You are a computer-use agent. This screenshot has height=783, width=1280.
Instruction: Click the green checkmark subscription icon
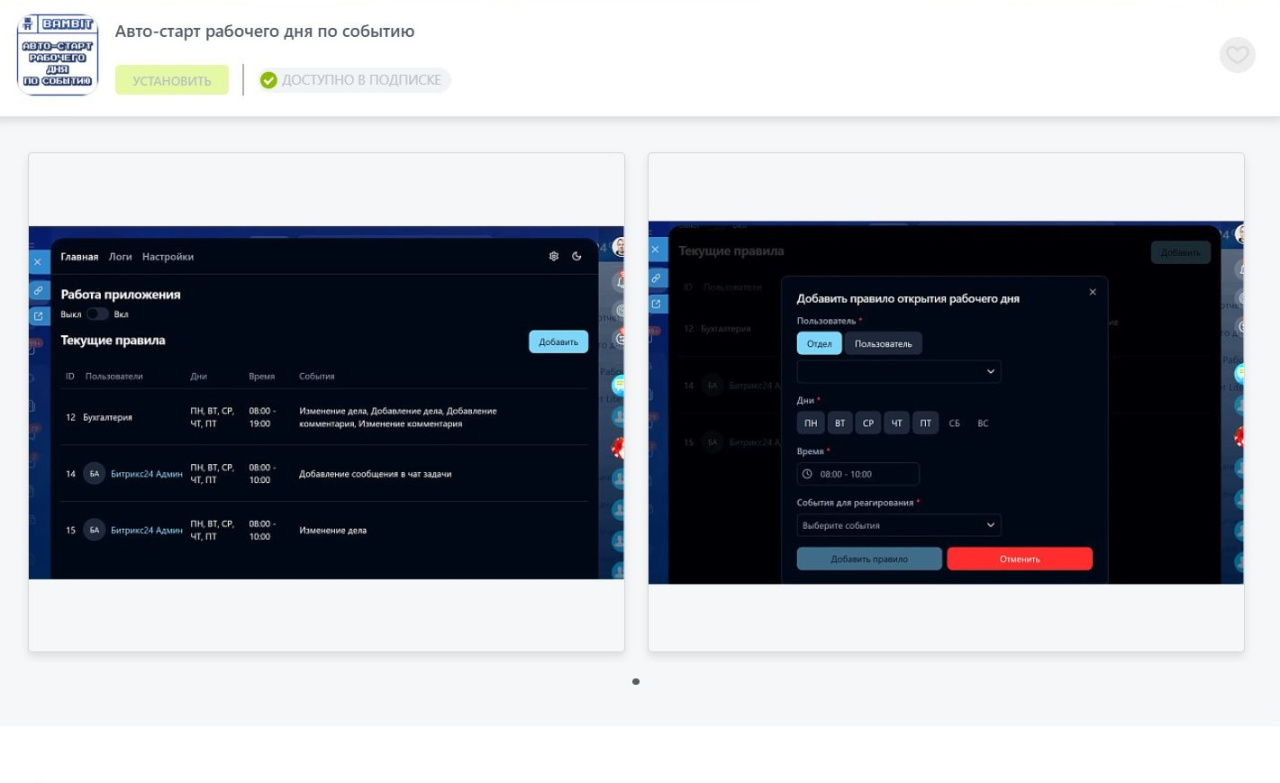click(x=268, y=80)
